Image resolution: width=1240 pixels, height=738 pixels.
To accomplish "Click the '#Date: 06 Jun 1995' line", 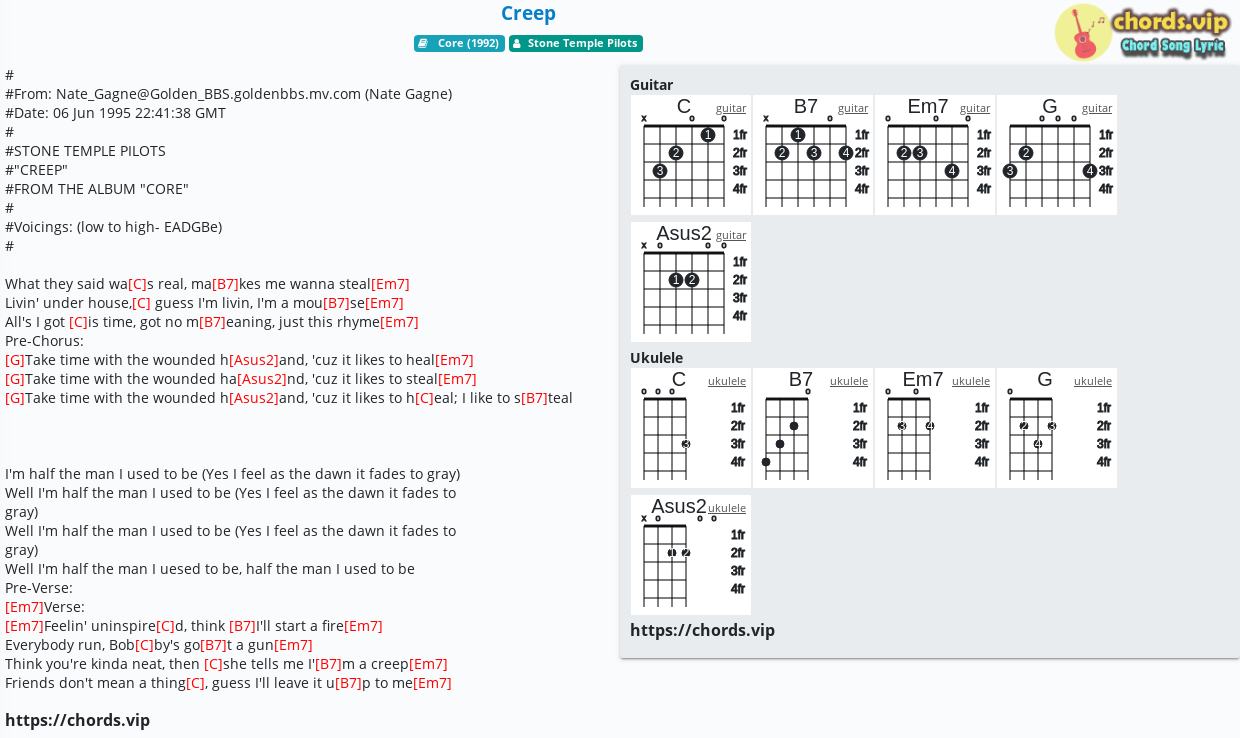I will point(115,113).
